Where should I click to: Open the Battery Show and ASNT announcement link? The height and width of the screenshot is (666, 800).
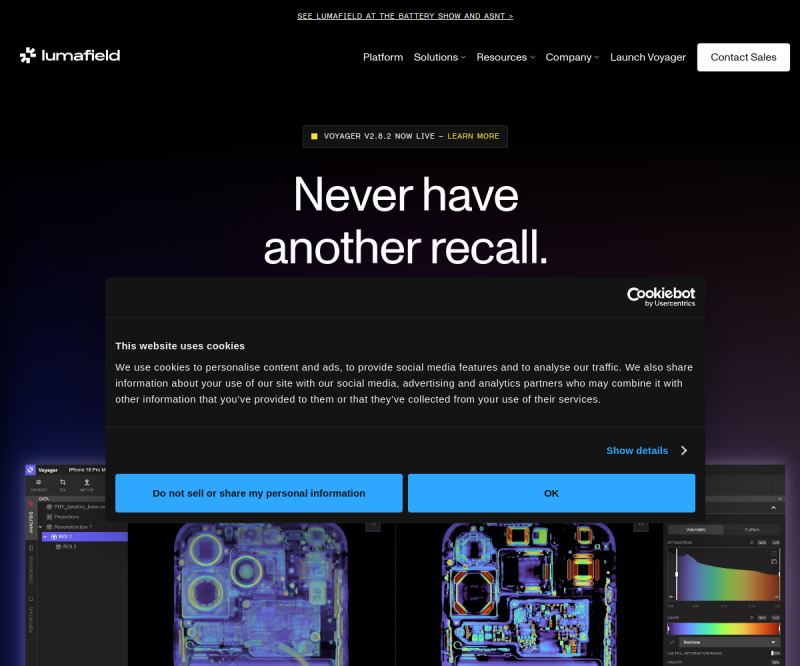coord(405,16)
